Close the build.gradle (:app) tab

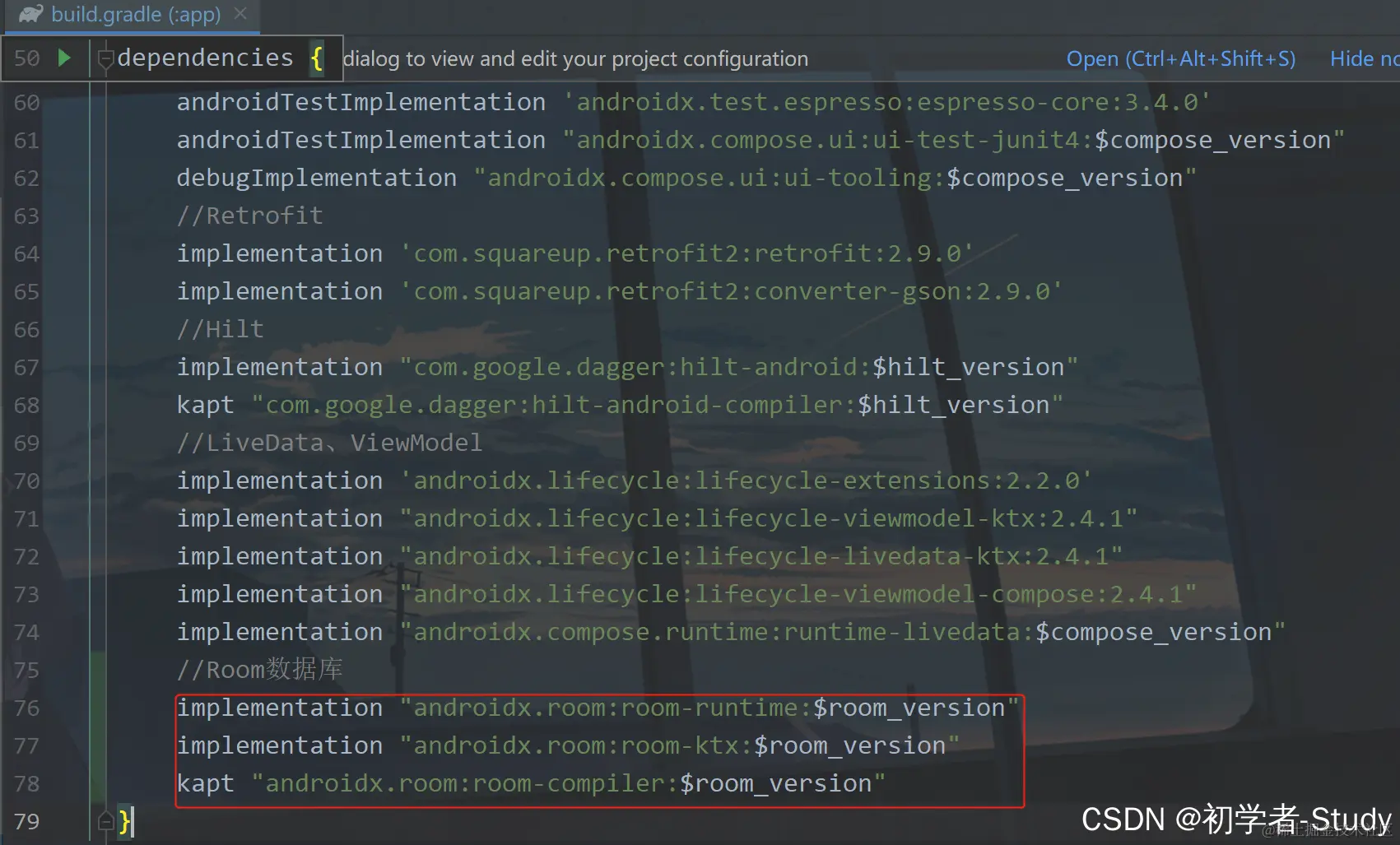(240, 14)
